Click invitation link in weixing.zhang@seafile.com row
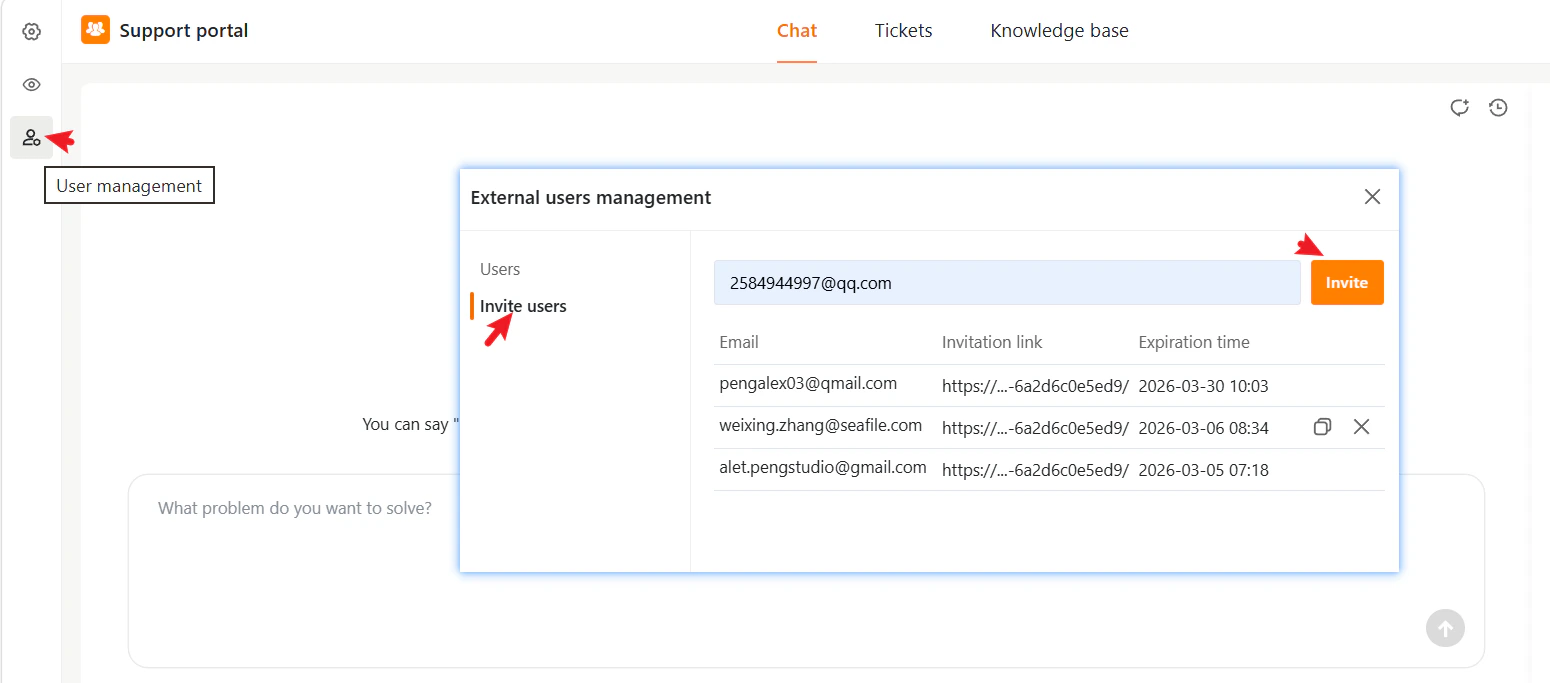Screen dimensions: 1550x683 (x=1035, y=428)
